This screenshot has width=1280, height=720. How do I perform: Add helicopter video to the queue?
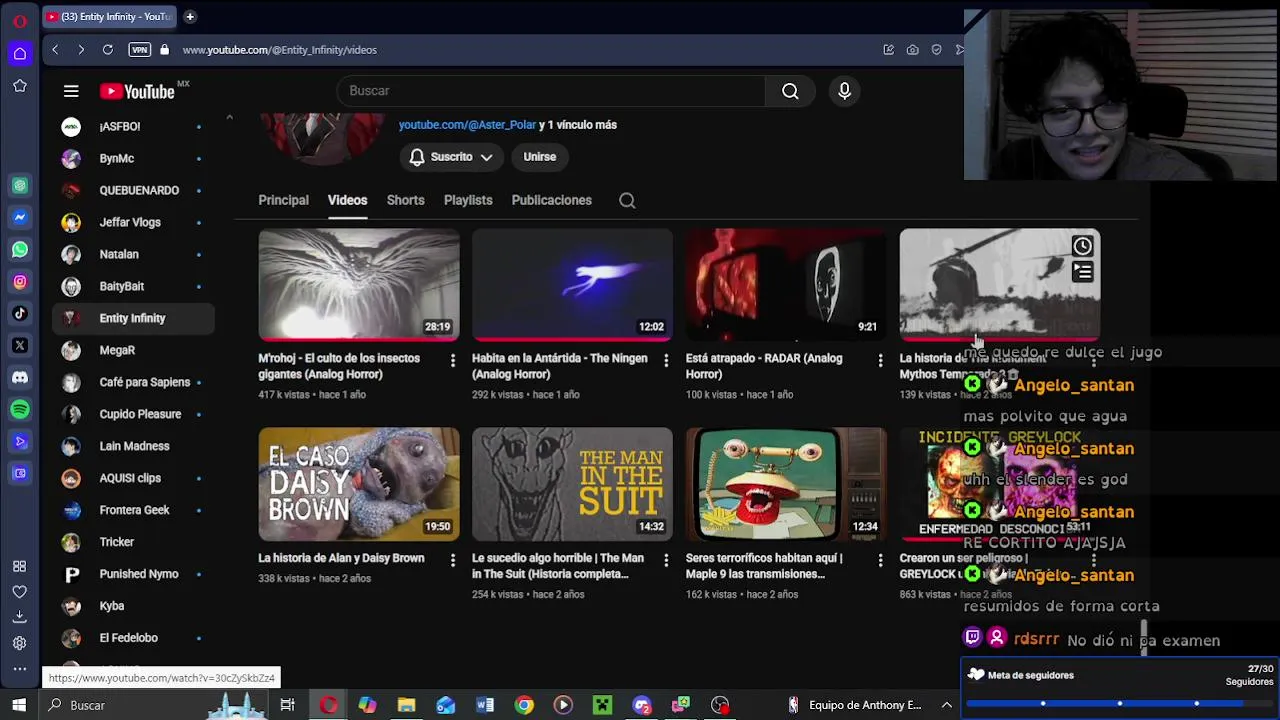pos(1083,272)
